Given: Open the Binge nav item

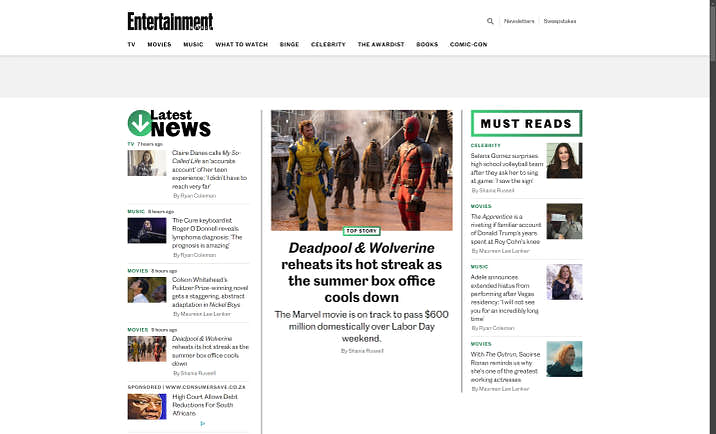Looking at the screenshot, I should point(290,44).
